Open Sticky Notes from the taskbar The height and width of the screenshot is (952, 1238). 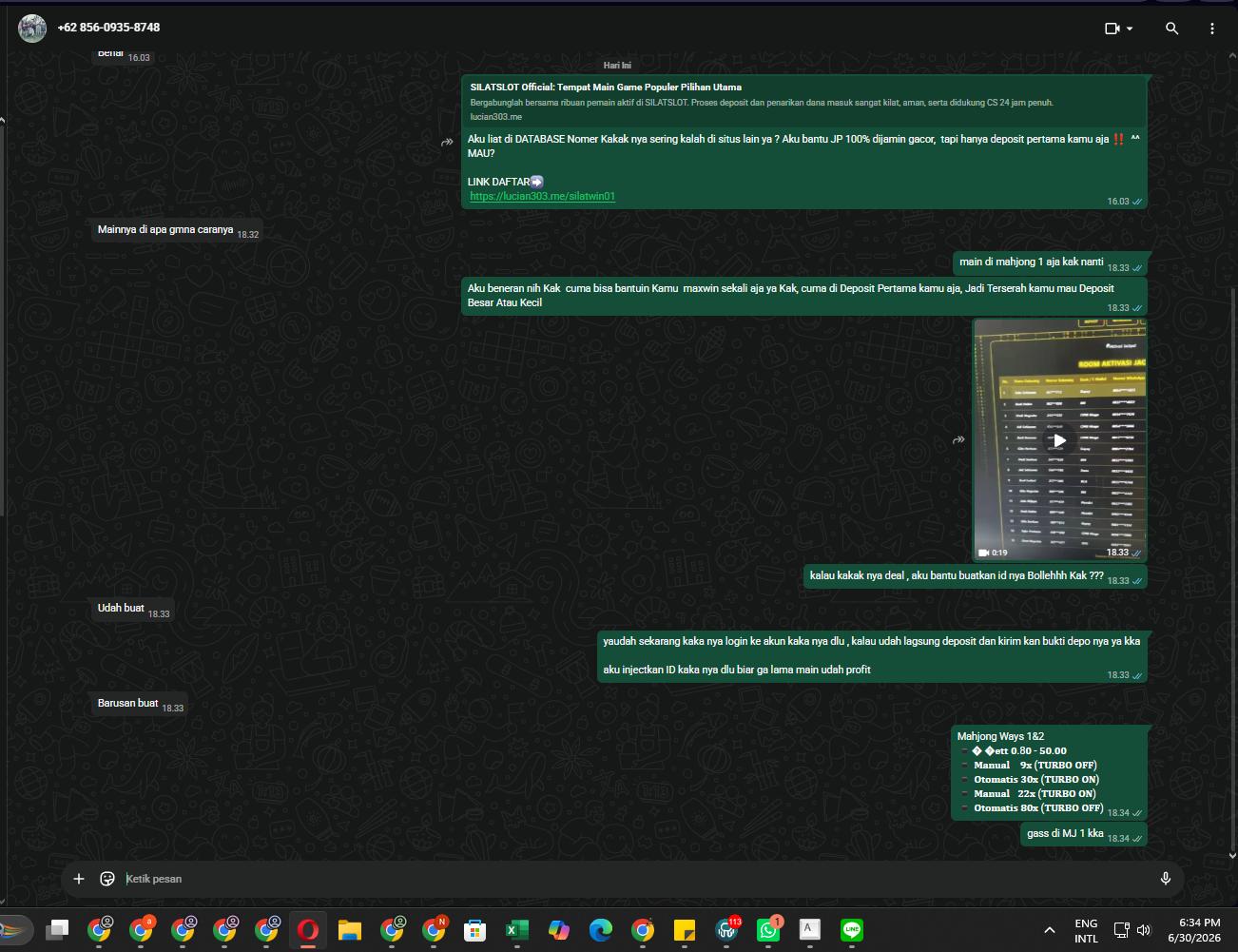[685, 930]
